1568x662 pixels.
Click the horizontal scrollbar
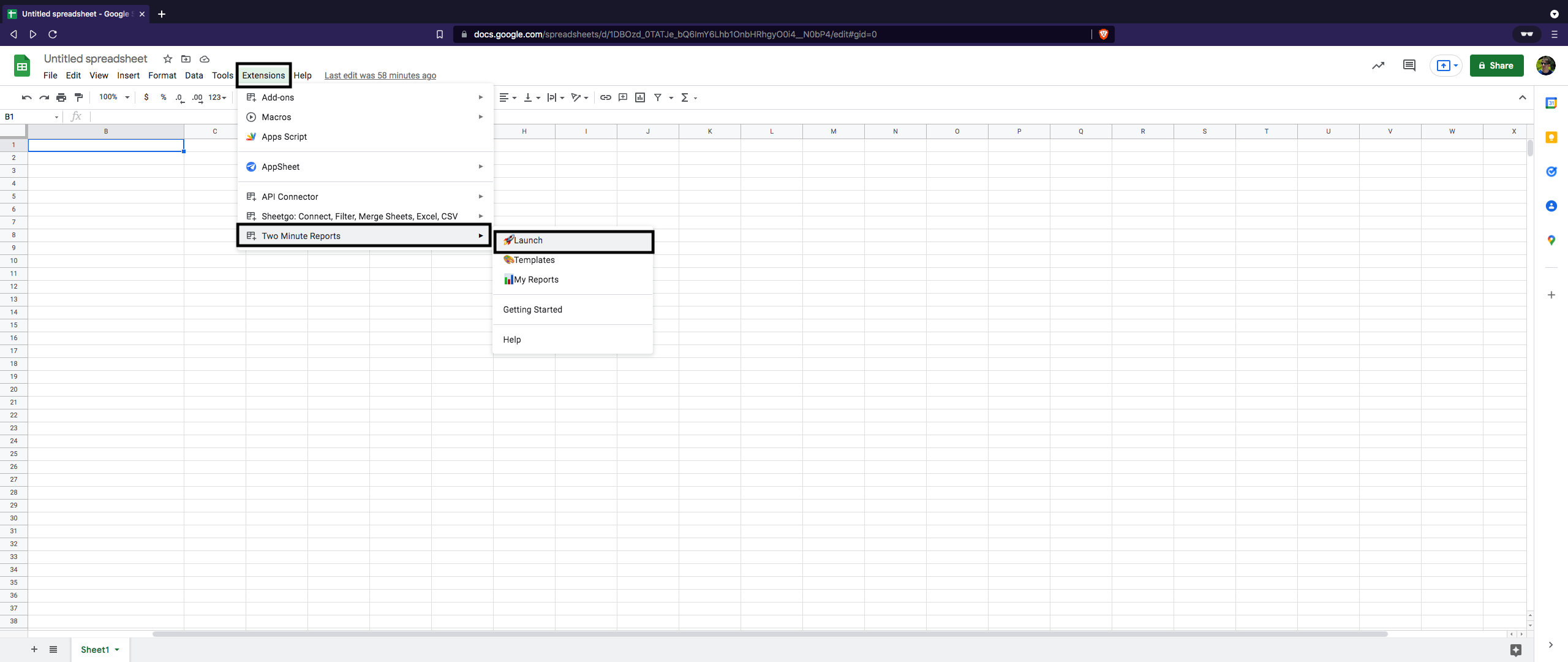[x=770, y=634]
